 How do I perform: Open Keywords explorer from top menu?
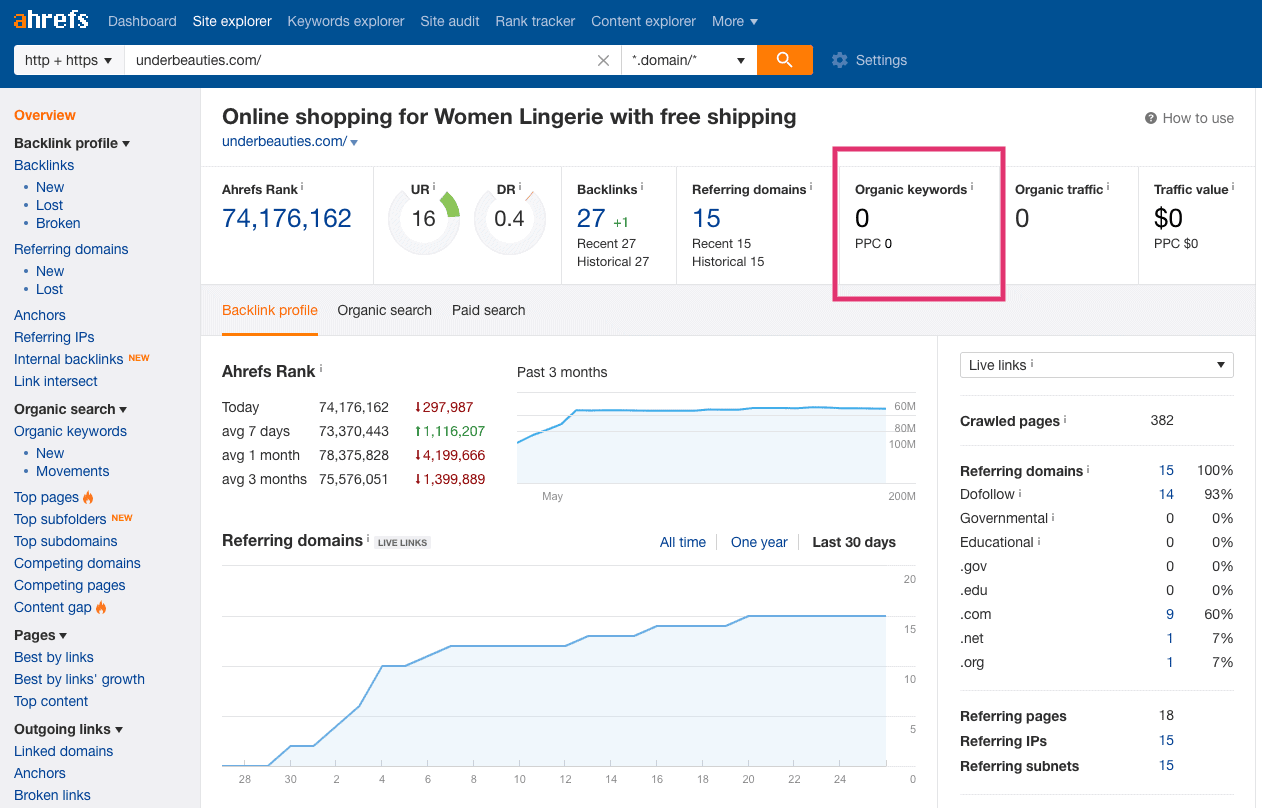click(x=345, y=21)
